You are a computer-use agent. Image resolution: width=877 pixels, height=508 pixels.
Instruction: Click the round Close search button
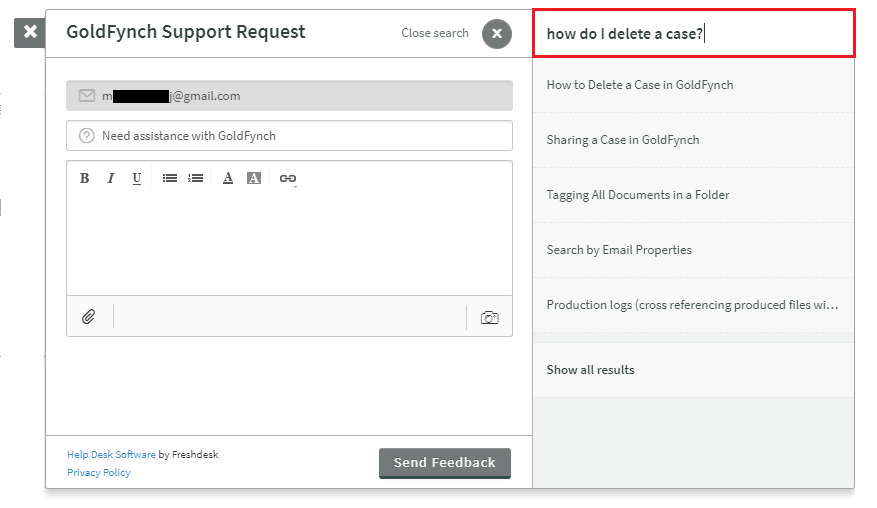[497, 34]
